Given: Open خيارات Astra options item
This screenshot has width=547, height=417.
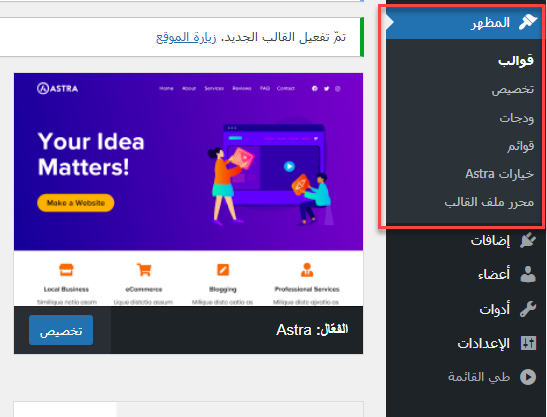Looking at the screenshot, I should coord(500,174).
